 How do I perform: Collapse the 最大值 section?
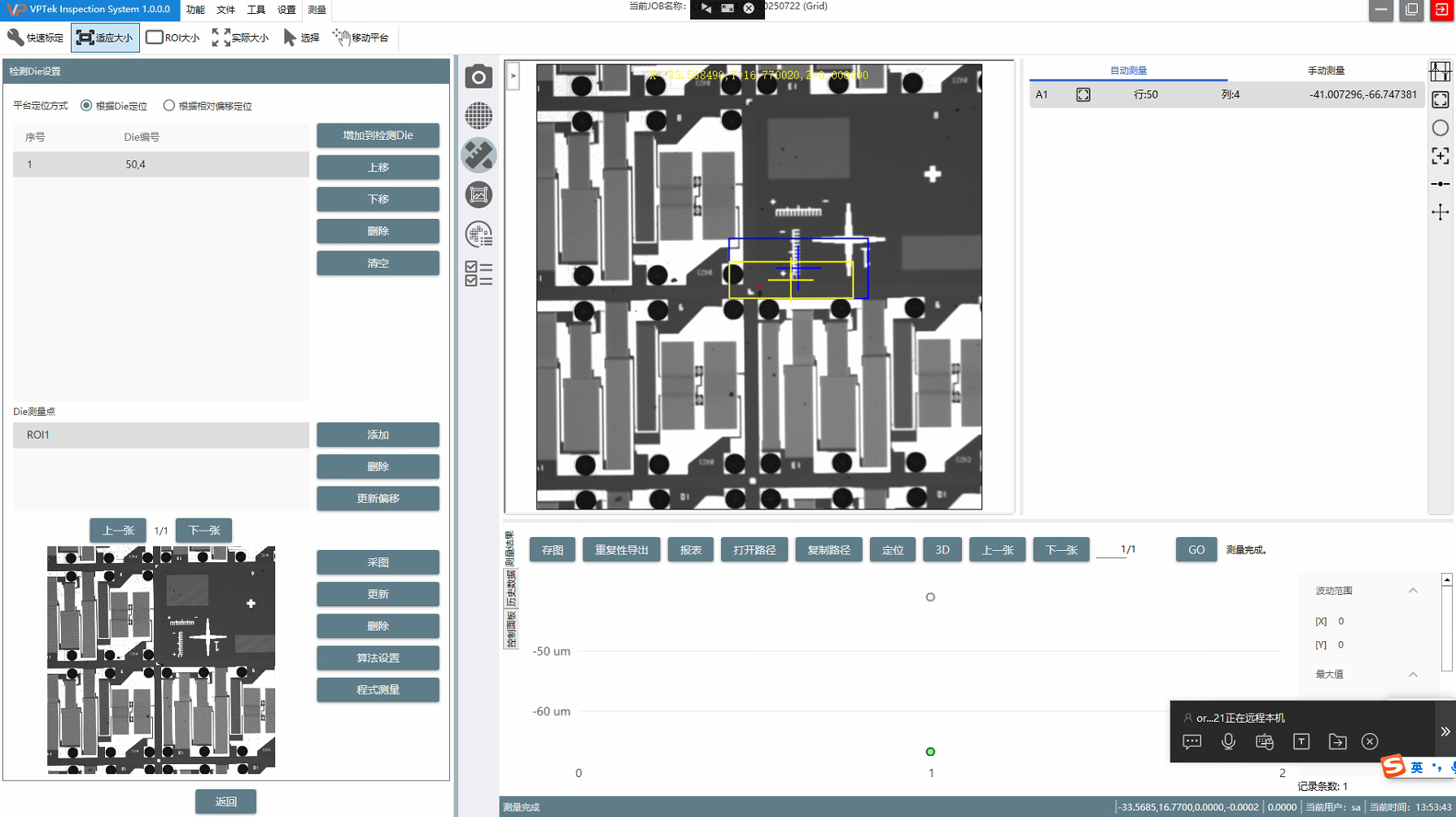pos(1412,675)
